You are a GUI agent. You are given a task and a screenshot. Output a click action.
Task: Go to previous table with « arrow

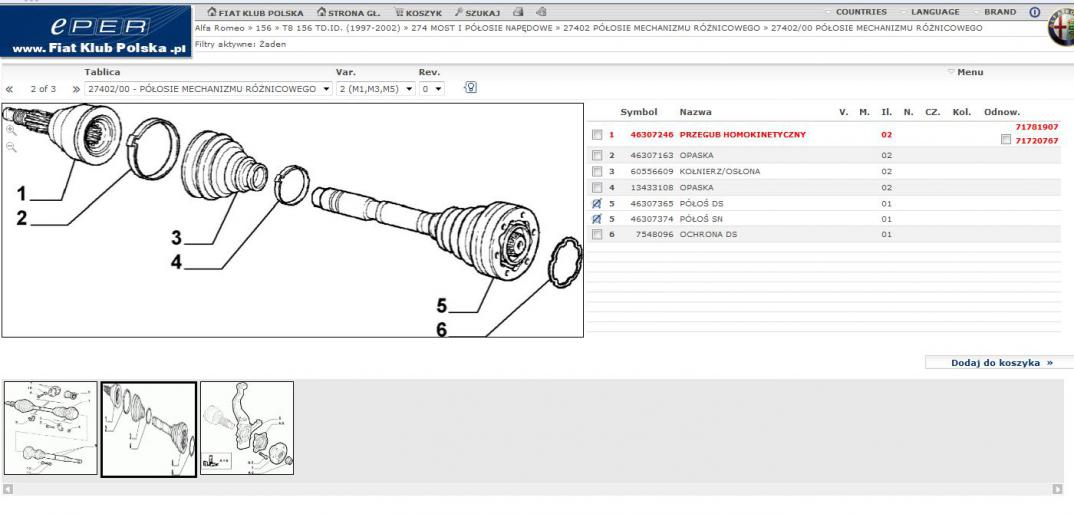pyautogui.click(x=9, y=89)
